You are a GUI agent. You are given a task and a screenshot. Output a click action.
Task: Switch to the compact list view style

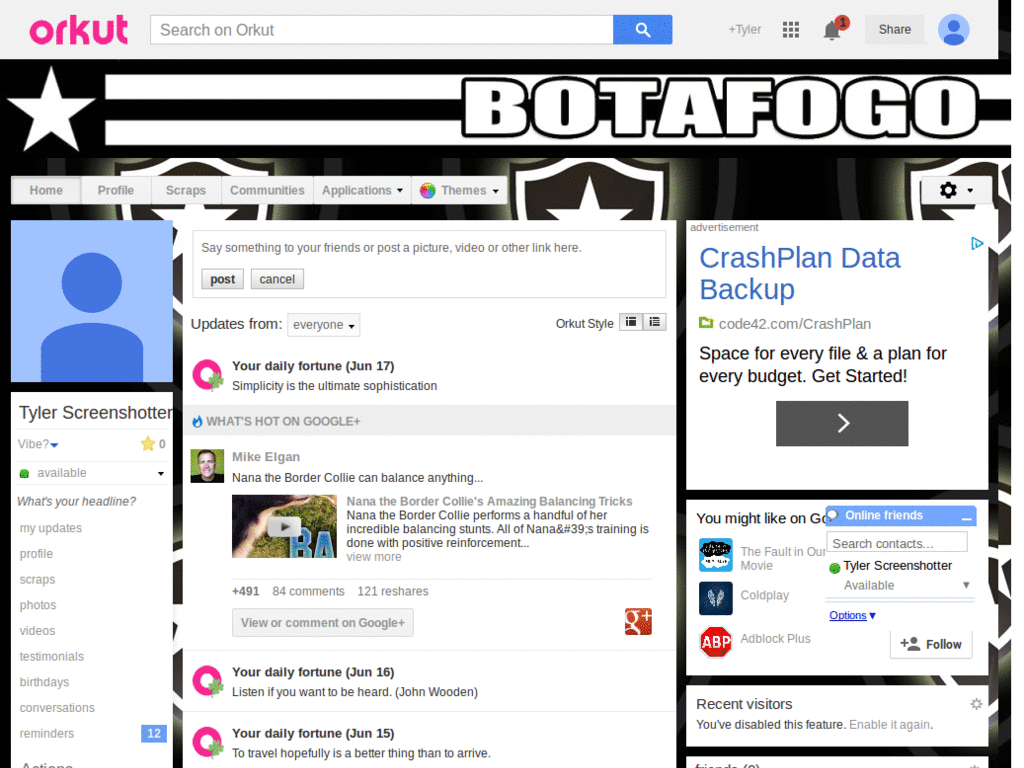[x=654, y=322]
